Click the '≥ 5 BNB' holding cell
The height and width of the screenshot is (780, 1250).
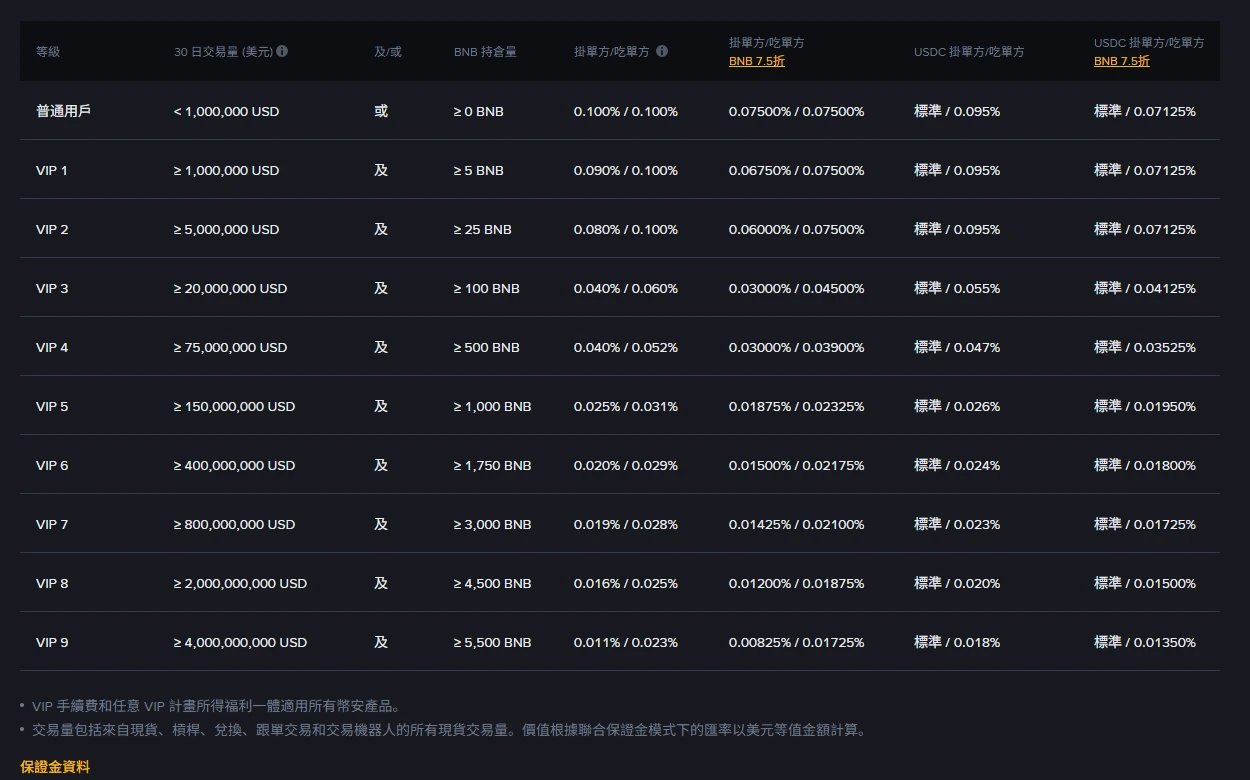479,170
